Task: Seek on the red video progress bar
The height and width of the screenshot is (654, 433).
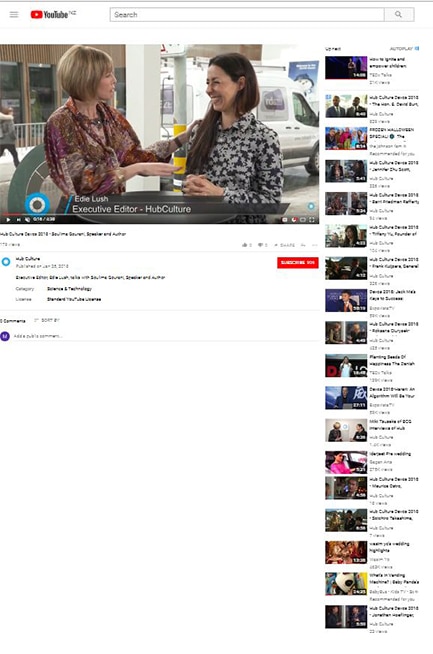Action: pyautogui.click(x=159, y=214)
